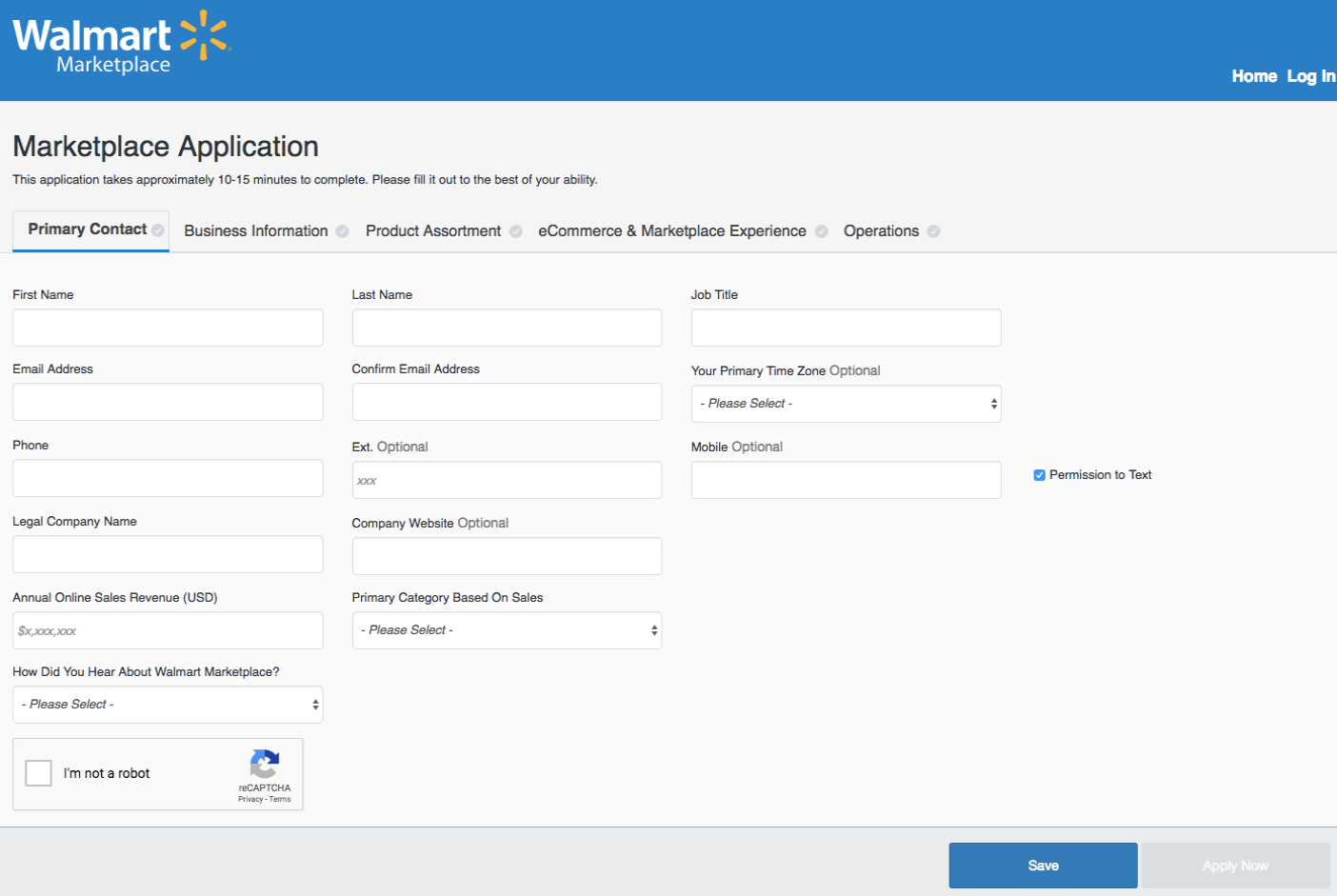Click the Legal Company Name field

coord(168,554)
